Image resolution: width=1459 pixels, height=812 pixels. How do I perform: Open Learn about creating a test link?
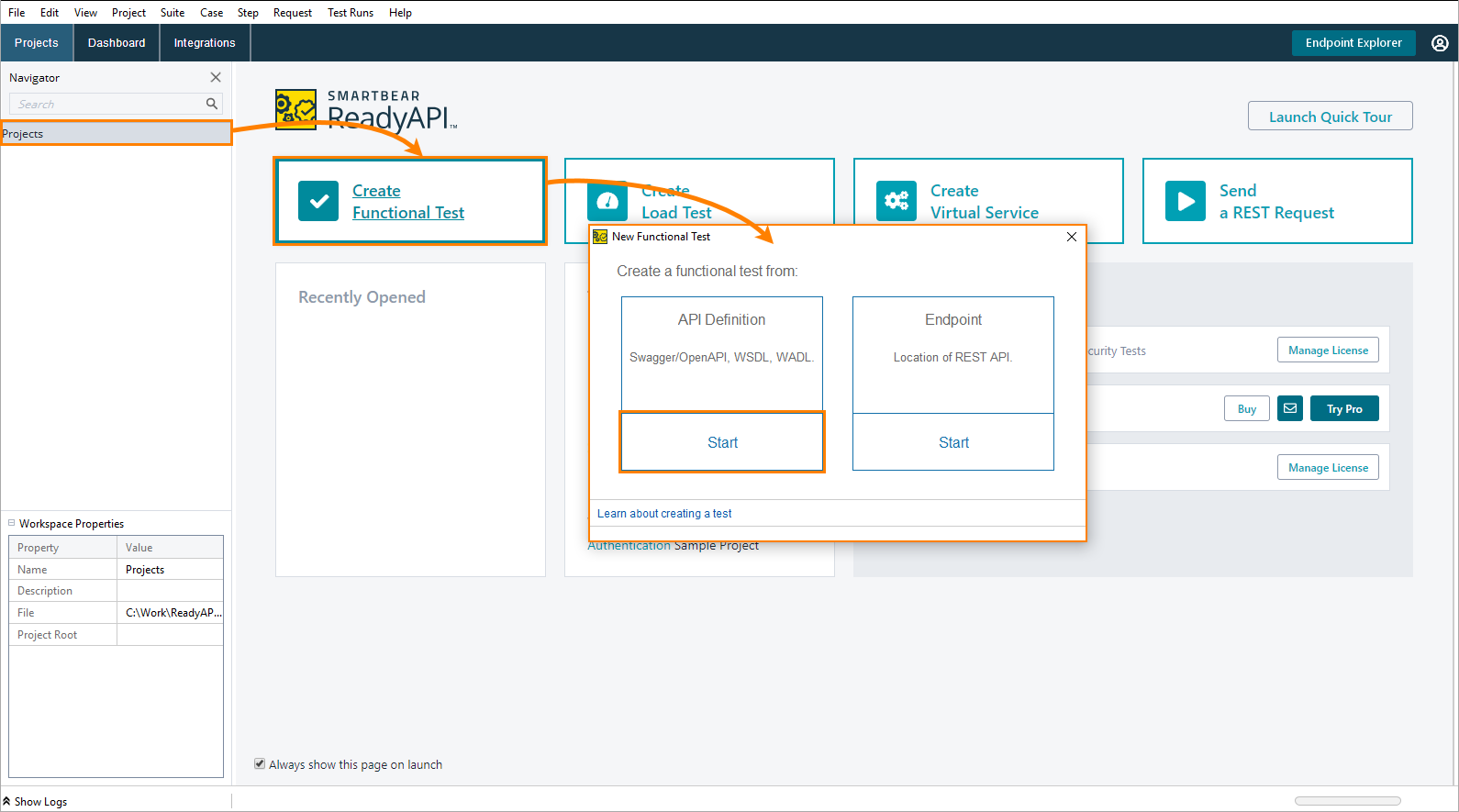[x=664, y=514]
